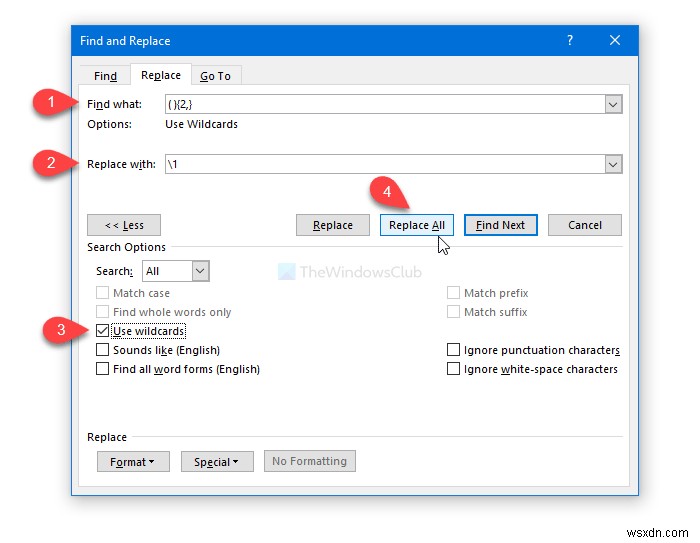Collapse options with the Less button

click(x=124, y=225)
